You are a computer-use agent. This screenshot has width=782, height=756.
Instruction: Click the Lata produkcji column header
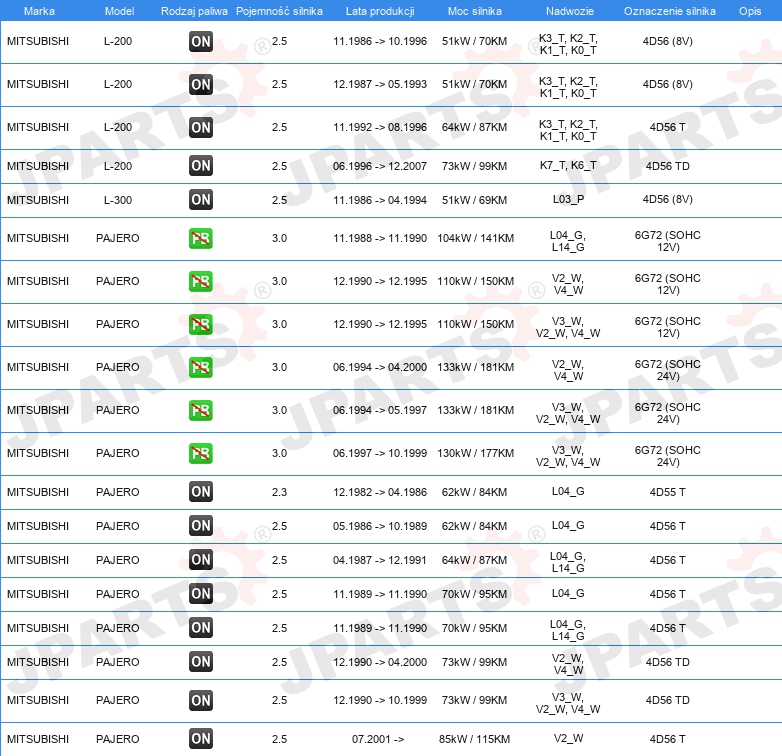[x=380, y=11]
